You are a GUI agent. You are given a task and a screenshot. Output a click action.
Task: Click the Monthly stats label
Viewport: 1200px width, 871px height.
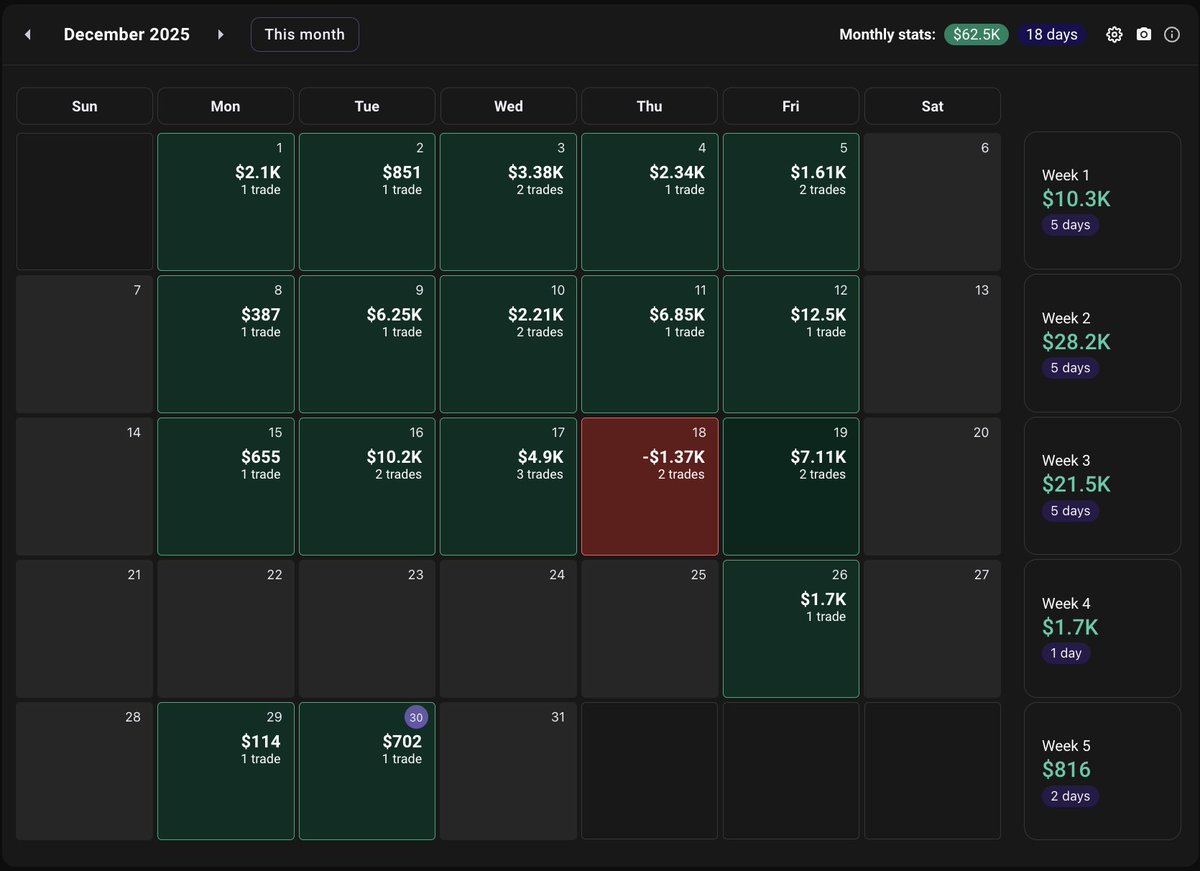[x=888, y=34]
